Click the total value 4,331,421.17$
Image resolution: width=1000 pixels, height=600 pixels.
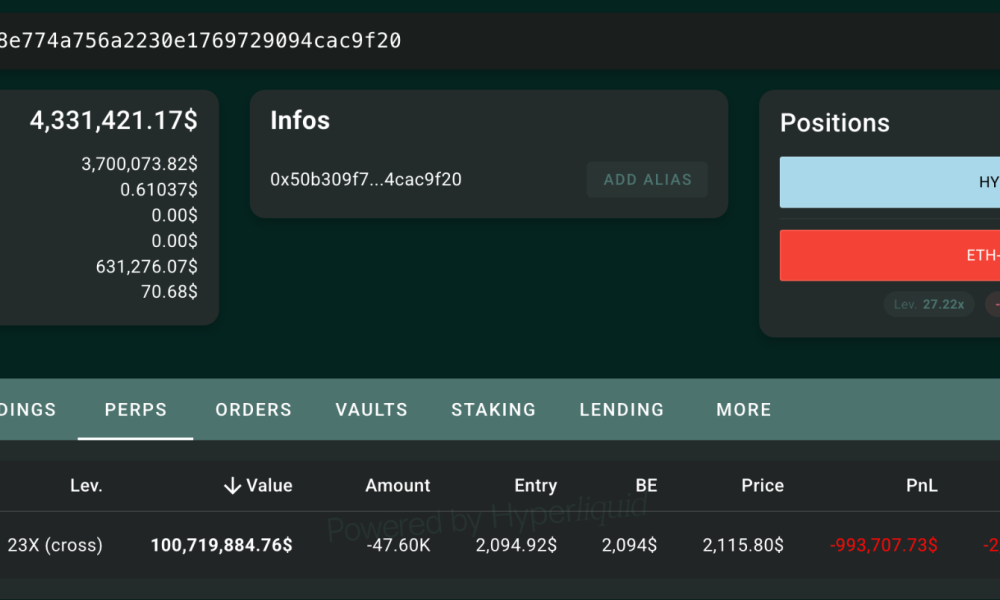tap(114, 121)
